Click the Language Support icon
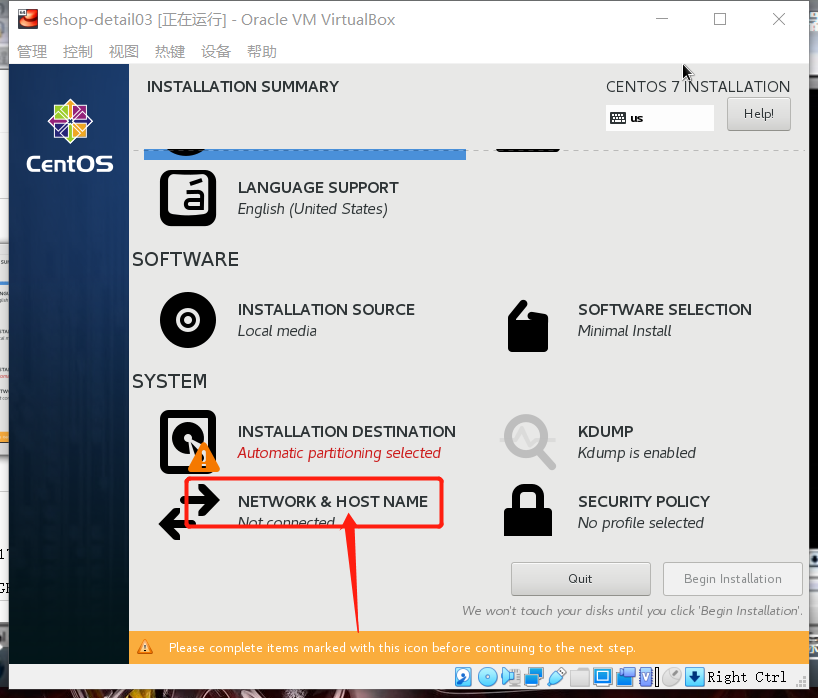 188,198
